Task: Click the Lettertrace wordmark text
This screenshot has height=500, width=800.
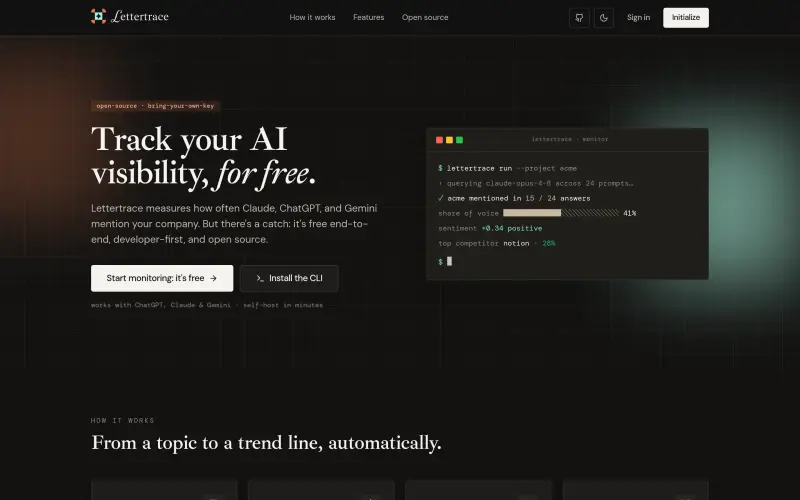Action: pyautogui.click(x=140, y=16)
